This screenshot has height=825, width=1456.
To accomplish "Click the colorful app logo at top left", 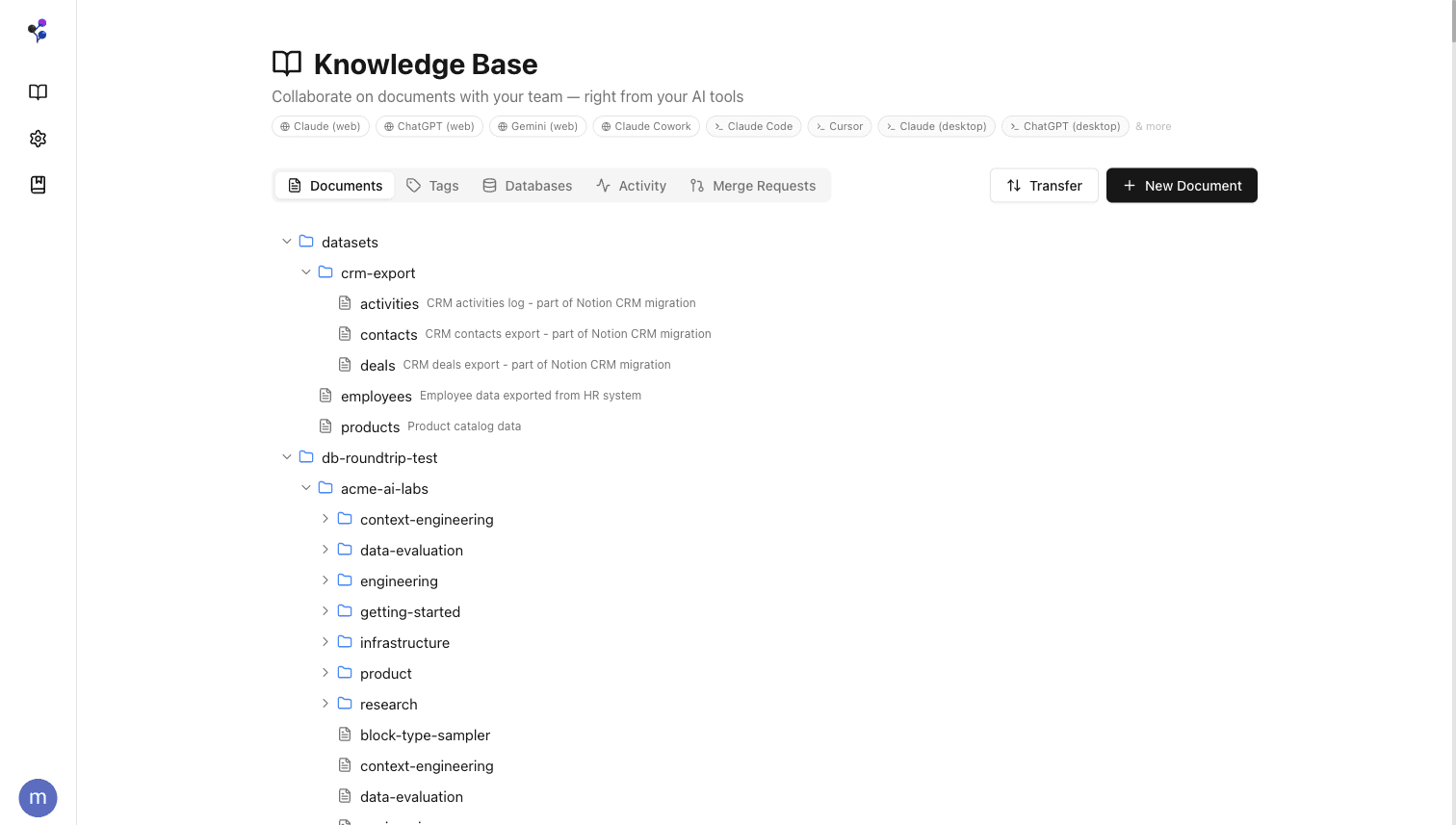I will [x=38, y=30].
